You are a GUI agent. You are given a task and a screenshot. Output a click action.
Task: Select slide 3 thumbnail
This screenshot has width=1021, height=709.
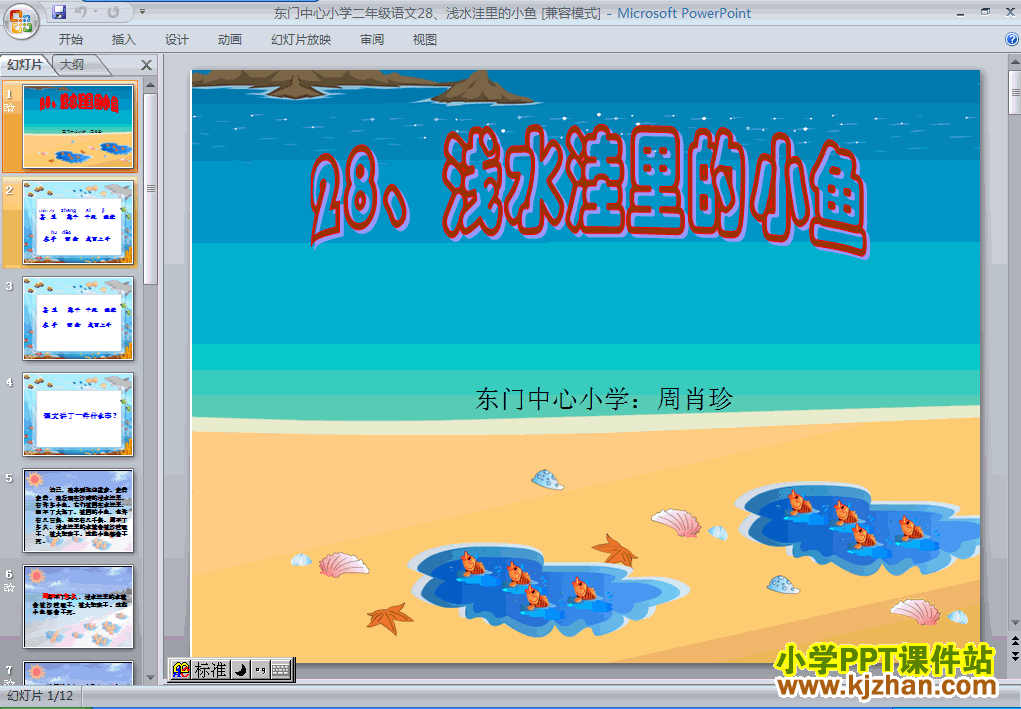click(x=78, y=318)
